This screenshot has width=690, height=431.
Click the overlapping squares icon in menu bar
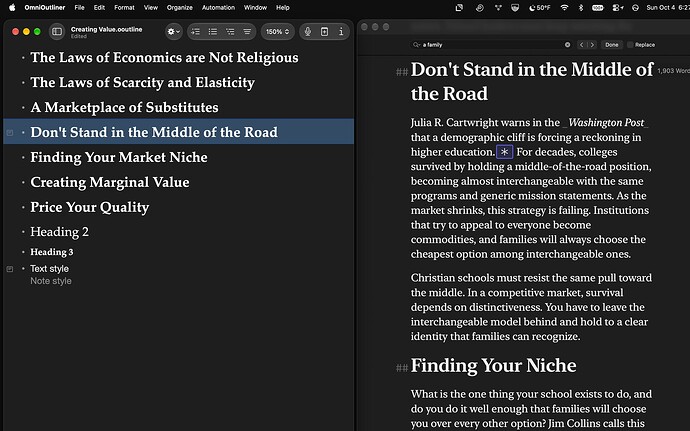coord(459,7)
